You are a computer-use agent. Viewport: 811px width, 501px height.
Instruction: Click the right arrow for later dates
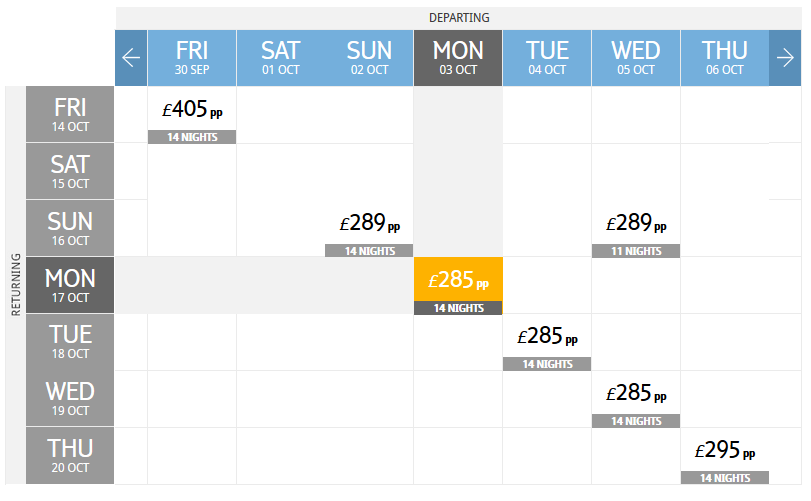tap(785, 57)
